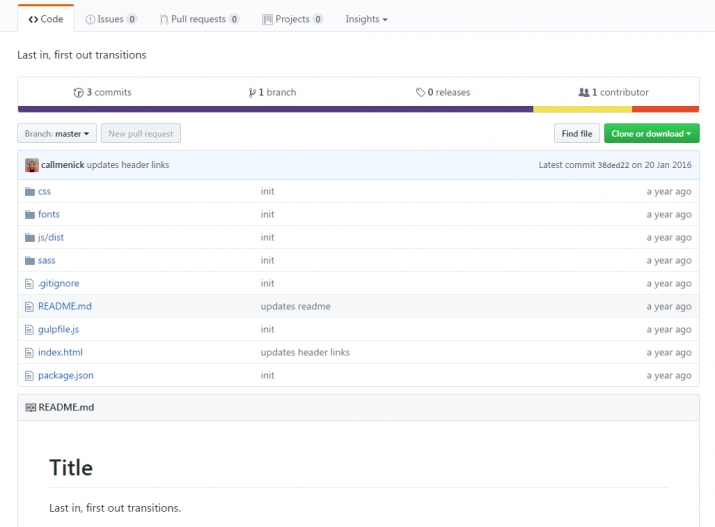Open the init commit in package.json row

[x=268, y=375]
